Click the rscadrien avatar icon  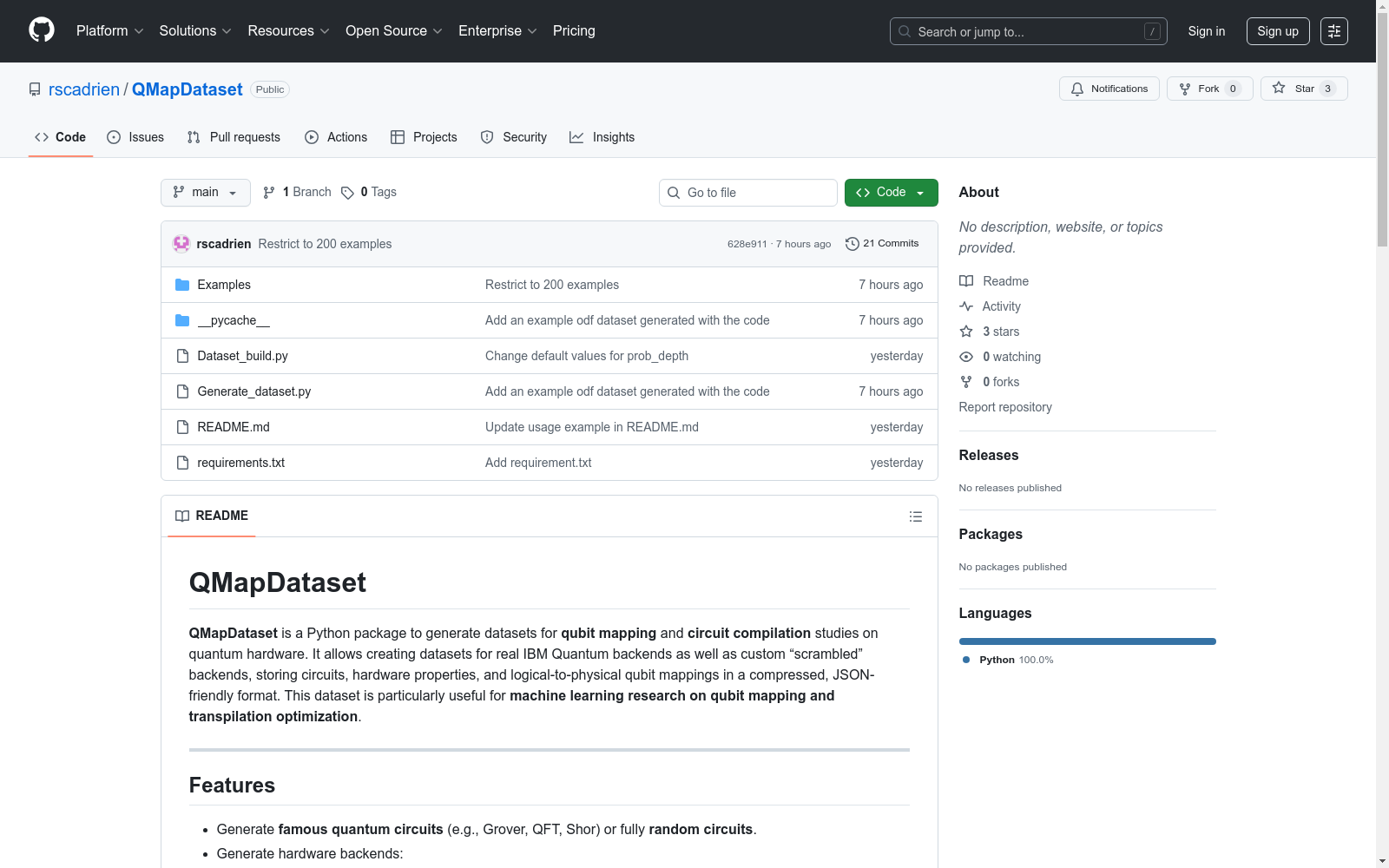pyautogui.click(x=181, y=244)
